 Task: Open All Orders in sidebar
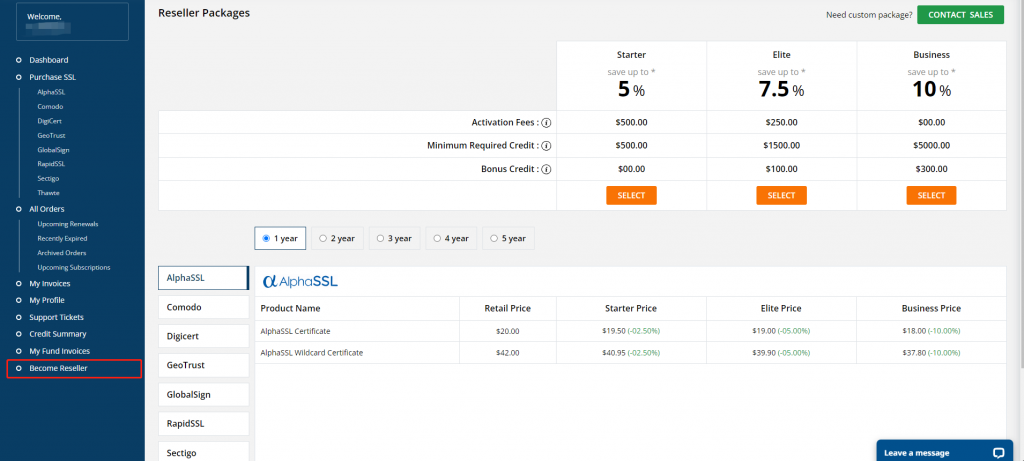(x=47, y=209)
